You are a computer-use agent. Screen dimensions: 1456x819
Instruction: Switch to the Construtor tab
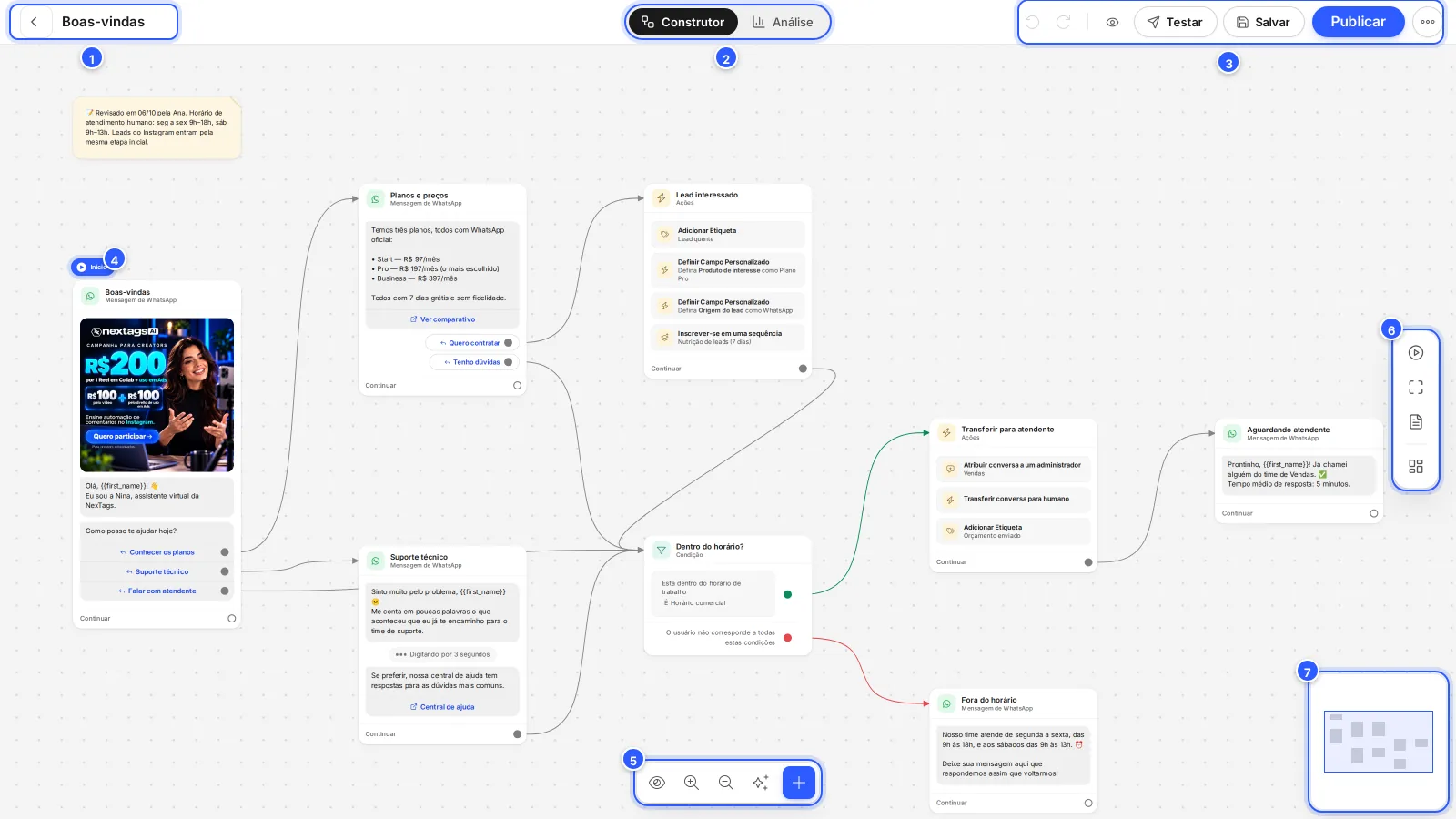[x=683, y=22]
